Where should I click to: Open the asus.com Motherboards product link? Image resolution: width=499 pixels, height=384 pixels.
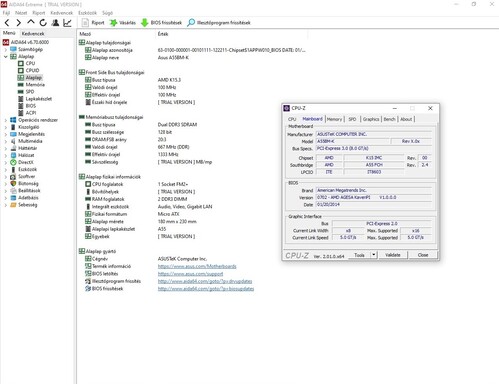click(x=197, y=266)
